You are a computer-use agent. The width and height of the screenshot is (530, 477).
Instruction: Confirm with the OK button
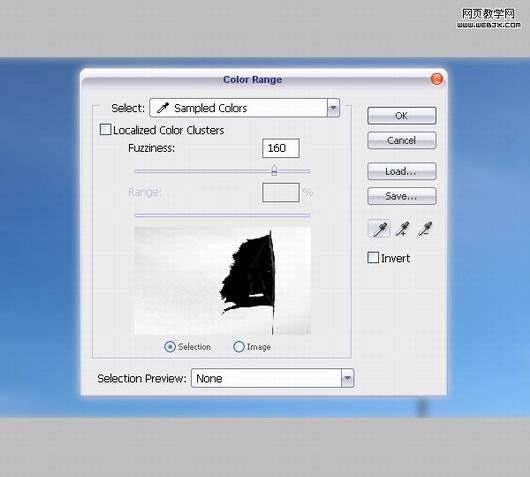[x=402, y=116]
